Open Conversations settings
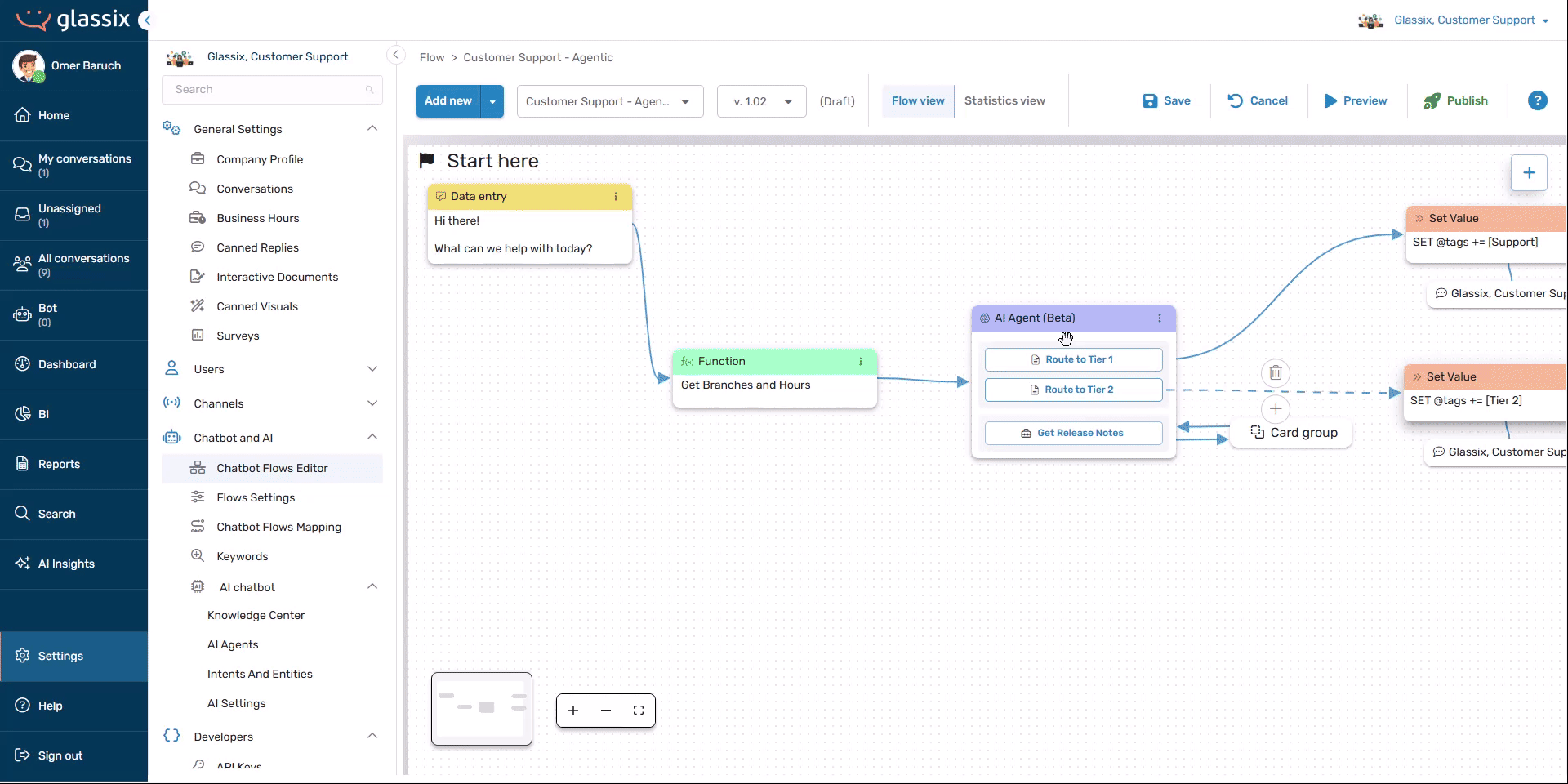 [255, 189]
